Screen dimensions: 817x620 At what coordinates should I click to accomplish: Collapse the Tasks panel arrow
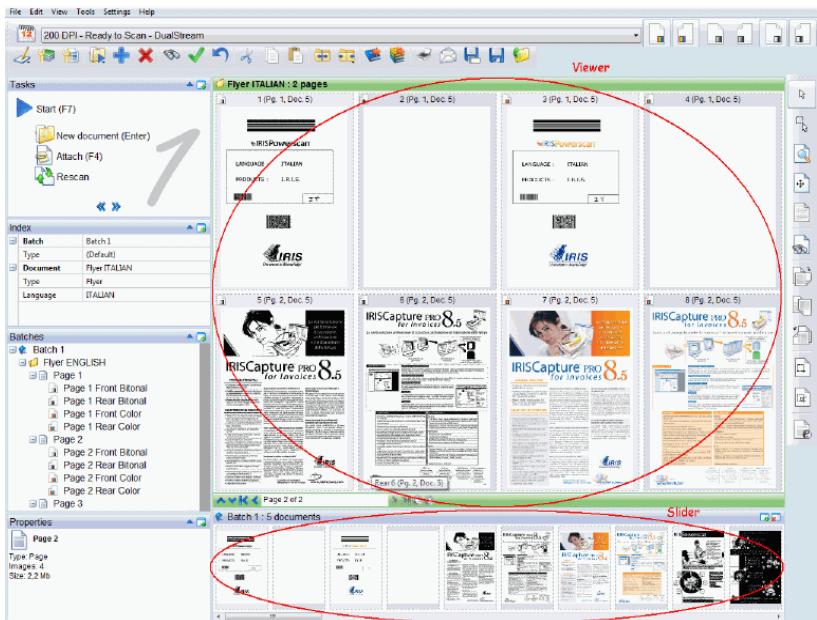point(190,84)
